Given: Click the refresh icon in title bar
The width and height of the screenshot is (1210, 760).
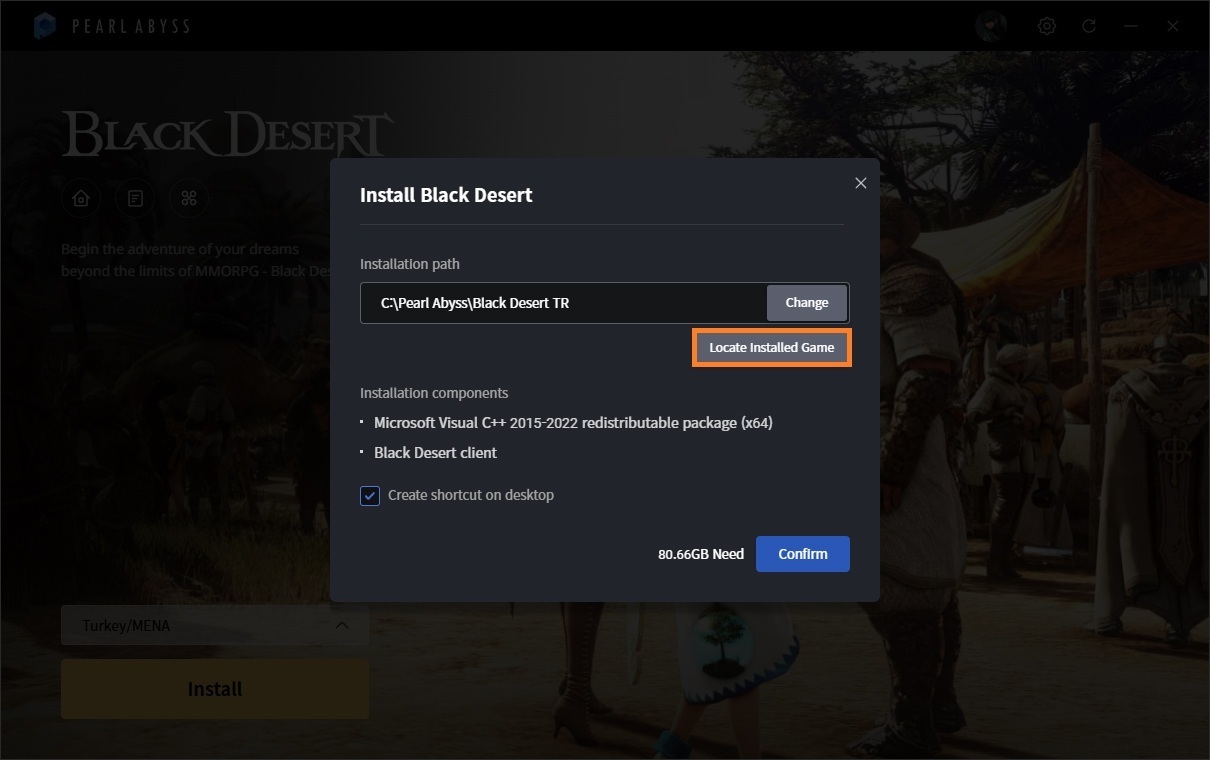Looking at the screenshot, I should pyautogui.click(x=1089, y=26).
